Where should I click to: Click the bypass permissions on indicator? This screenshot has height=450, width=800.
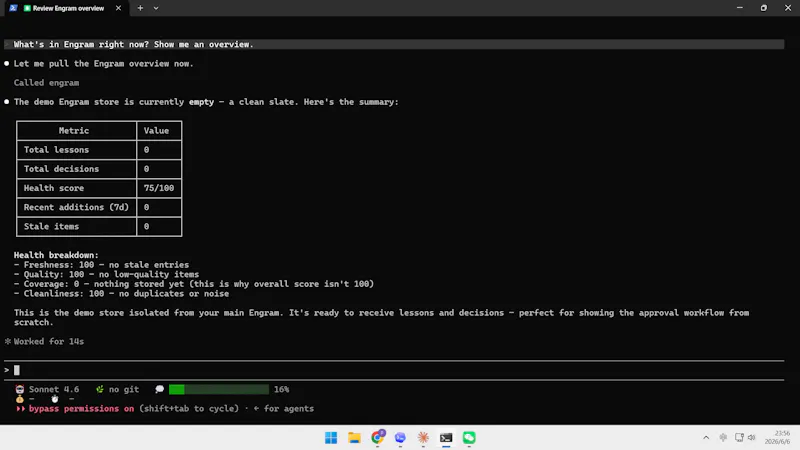82,409
